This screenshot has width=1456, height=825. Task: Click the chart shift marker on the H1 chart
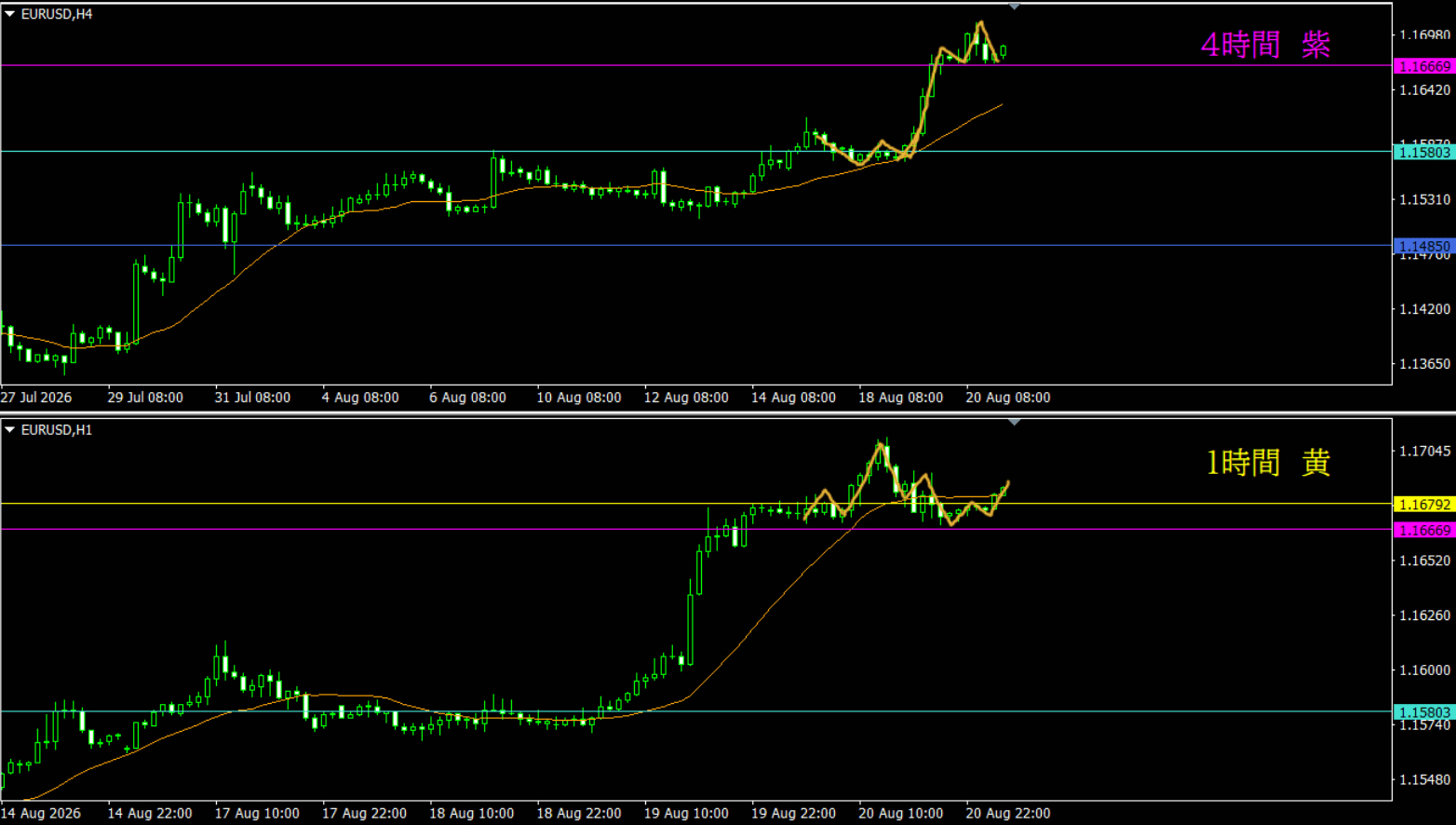tap(1015, 423)
